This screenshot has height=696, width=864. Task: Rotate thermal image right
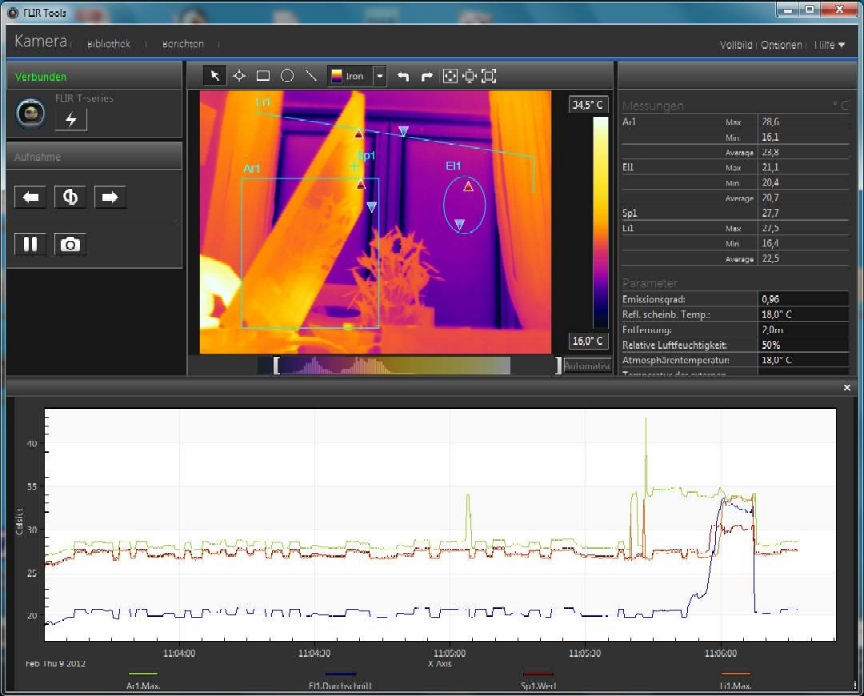(x=426, y=76)
